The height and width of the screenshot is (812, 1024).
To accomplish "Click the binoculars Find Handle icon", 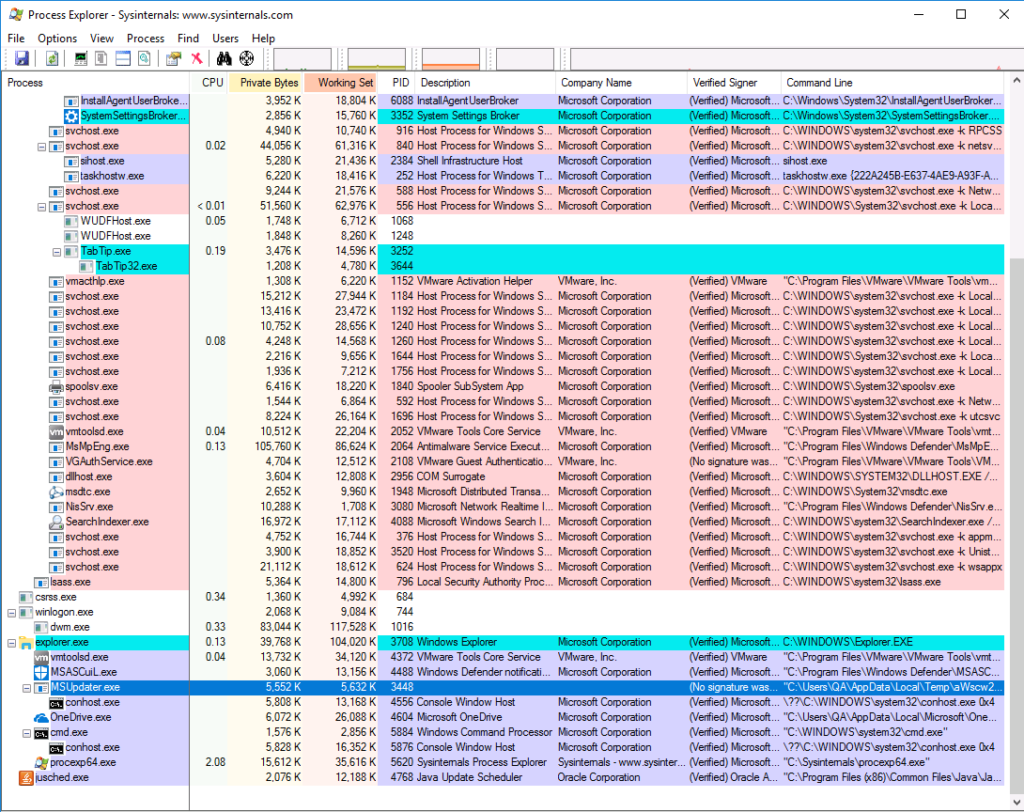I will (224, 59).
